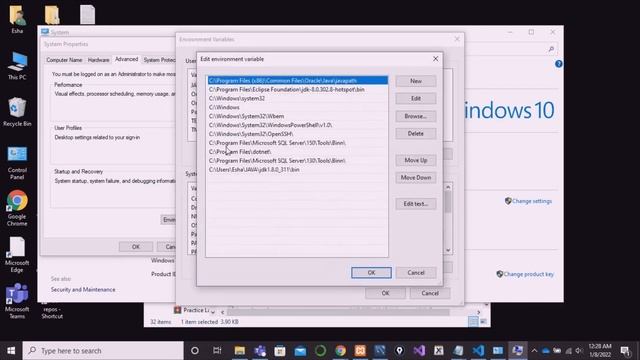
Task: Close the Environment Variables window
Action: click(x=457, y=39)
